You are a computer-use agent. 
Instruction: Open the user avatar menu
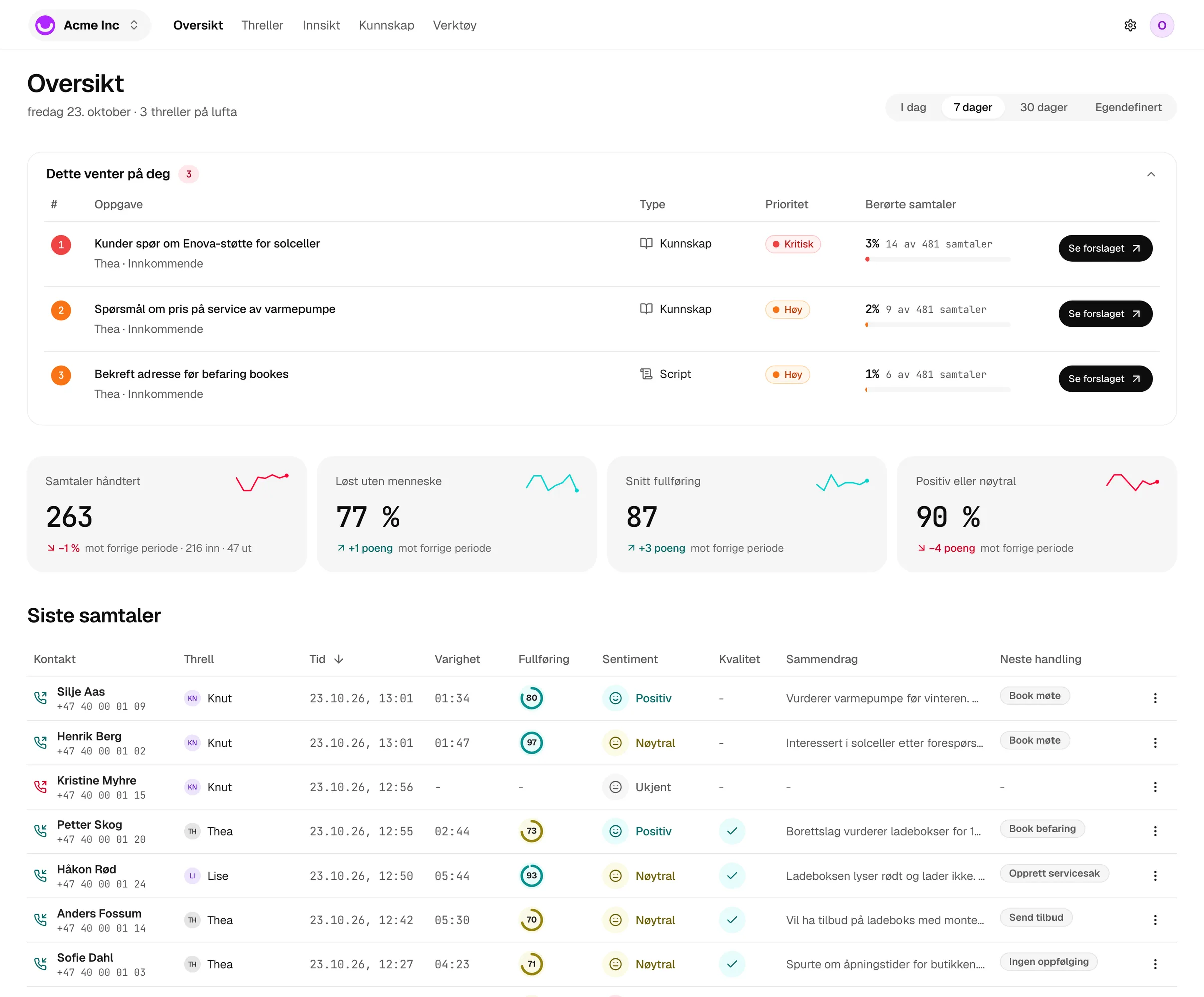pos(1161,25)
